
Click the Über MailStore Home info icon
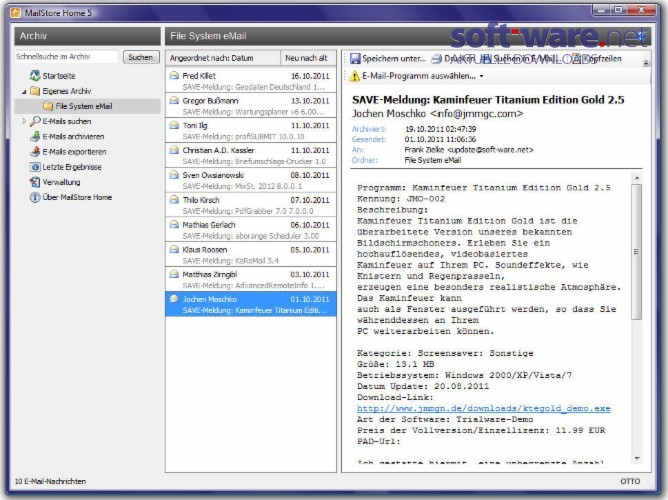pyautogui.click(x=35, y=197)
